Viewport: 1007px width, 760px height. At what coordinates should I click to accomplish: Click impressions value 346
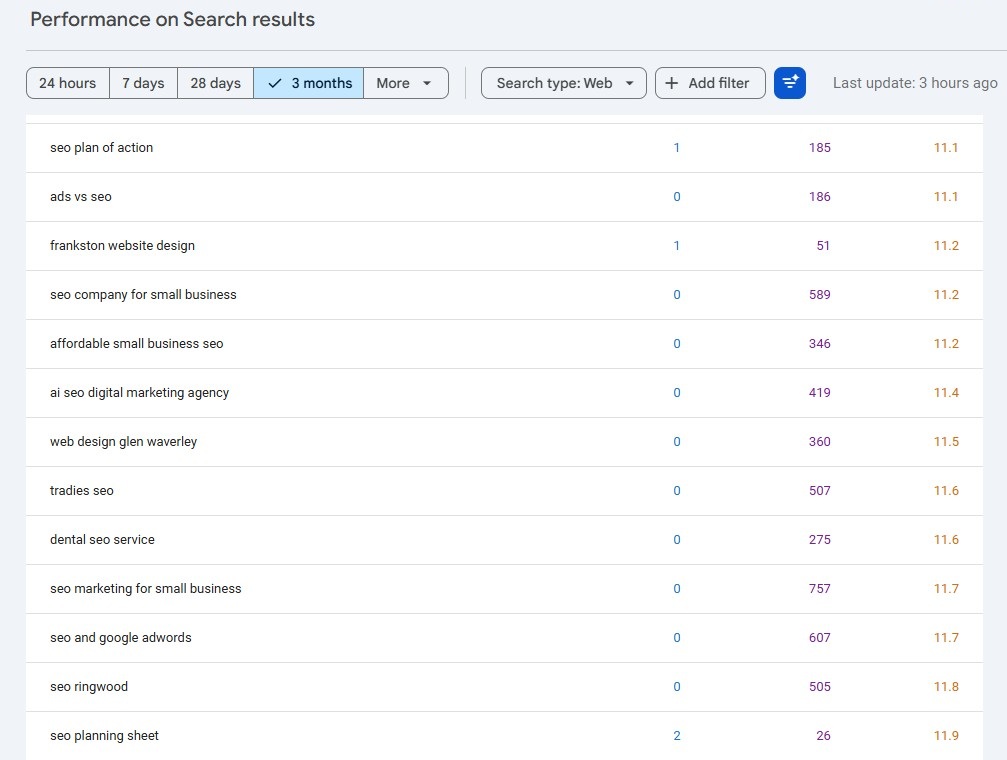coord(819,344)
